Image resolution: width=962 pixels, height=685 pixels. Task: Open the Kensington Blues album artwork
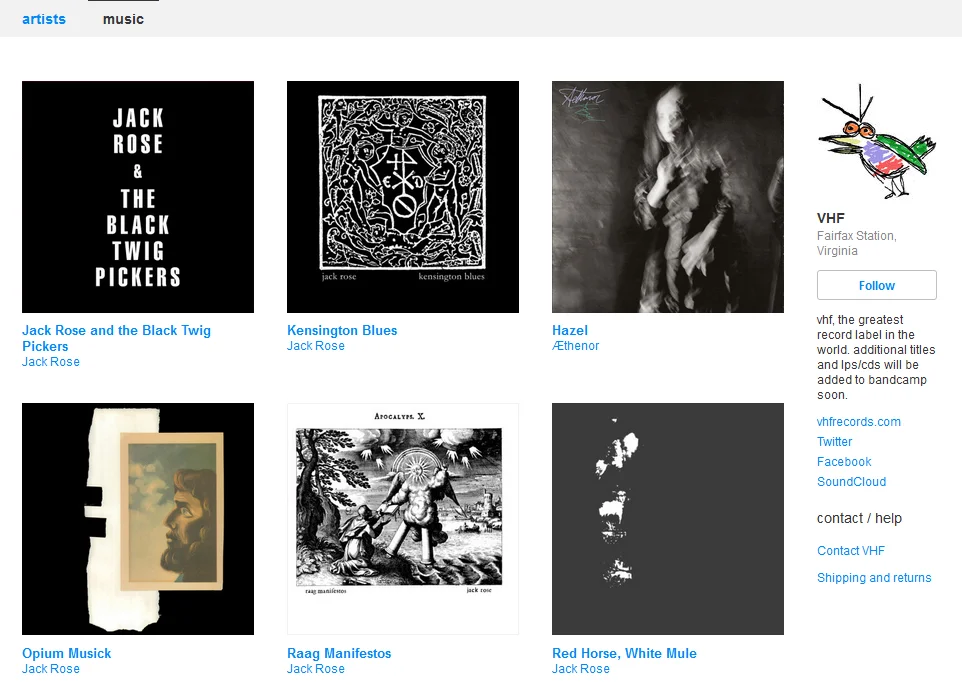point(403,197)
